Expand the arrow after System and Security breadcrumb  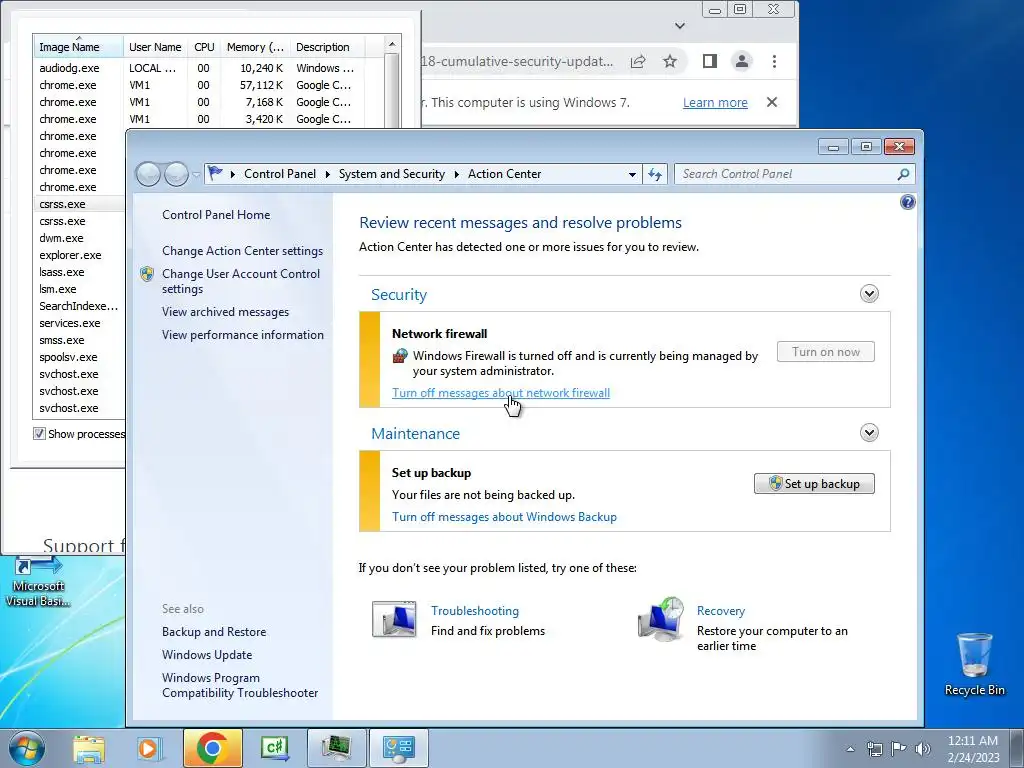[x=456, y=174]
